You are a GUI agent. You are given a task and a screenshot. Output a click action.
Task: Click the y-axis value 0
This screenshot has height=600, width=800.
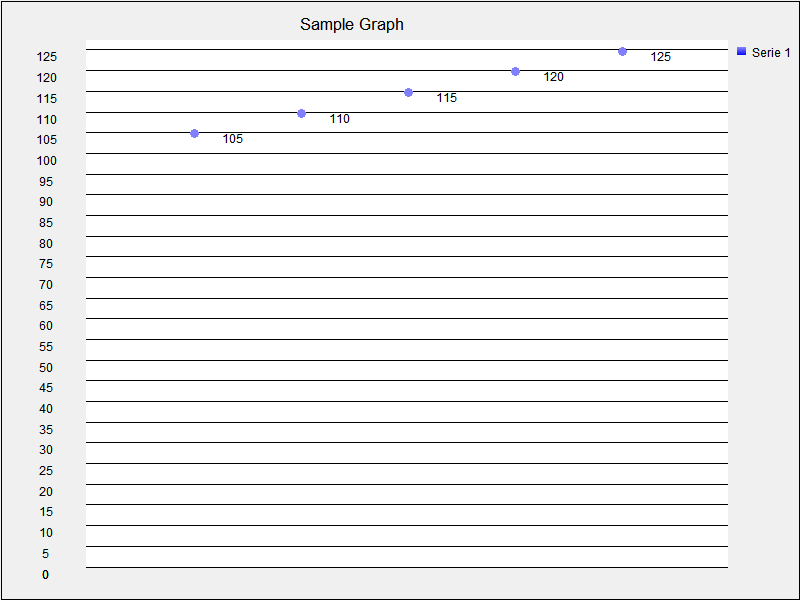click(44, 574)
